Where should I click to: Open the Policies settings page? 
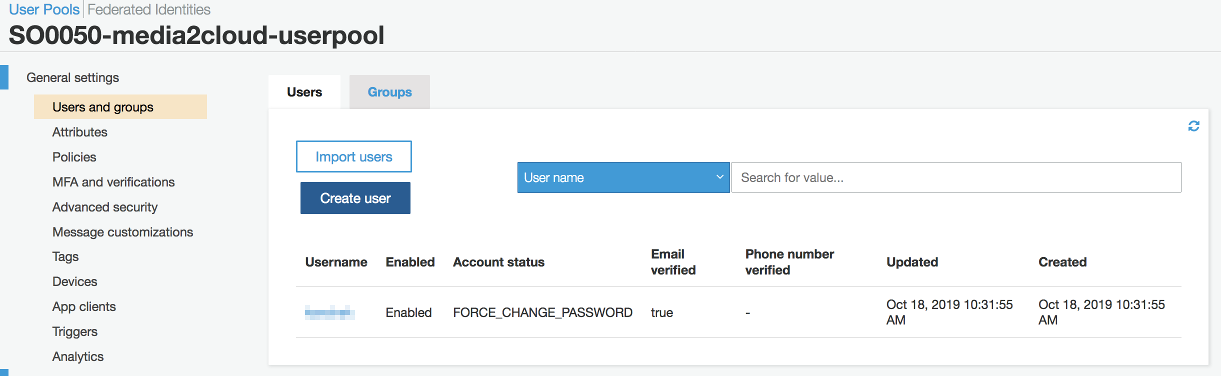(74, 157)
